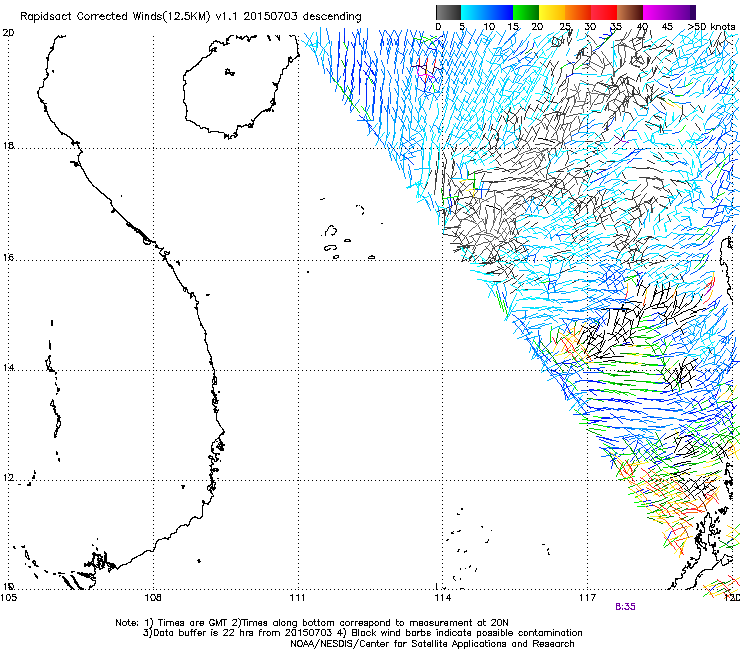Click the longitude label 105
This screenshot has width=740, height=650.
(8, 598)
